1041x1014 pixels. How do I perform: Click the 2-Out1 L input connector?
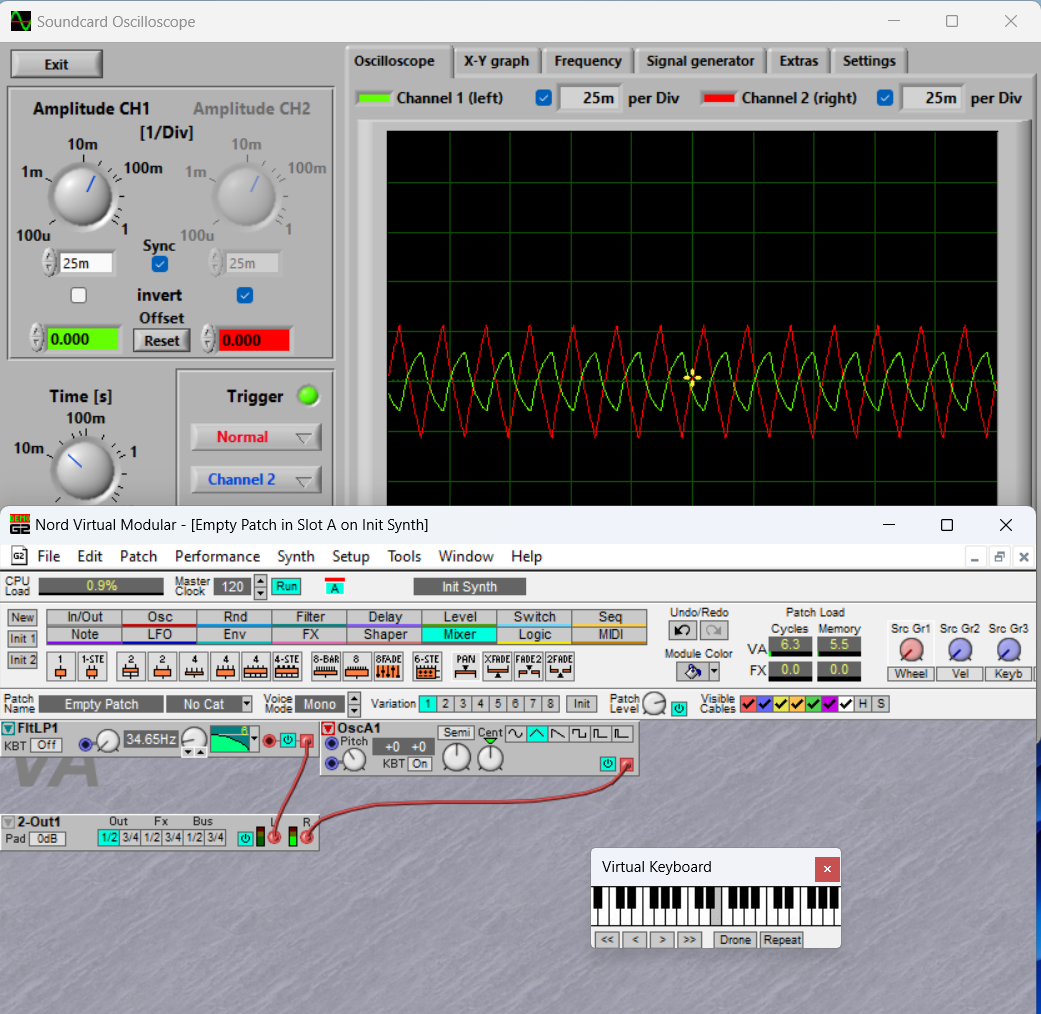(274, 837)
